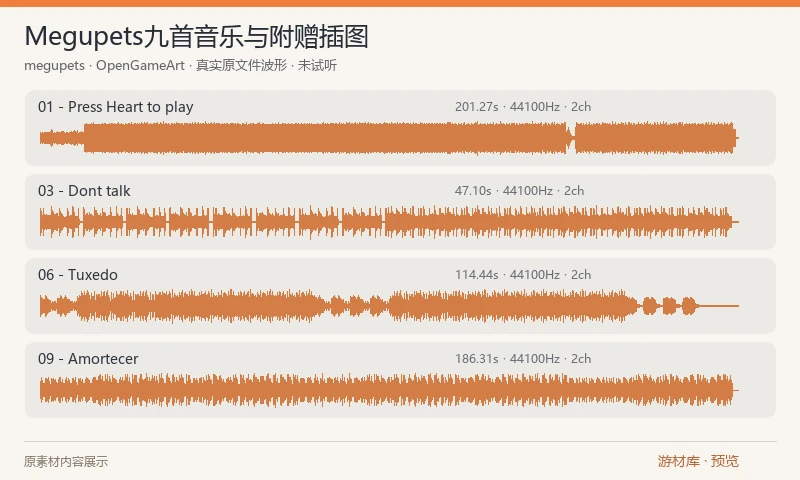Click the waveform of Press Heart to play

pos(389,138)
